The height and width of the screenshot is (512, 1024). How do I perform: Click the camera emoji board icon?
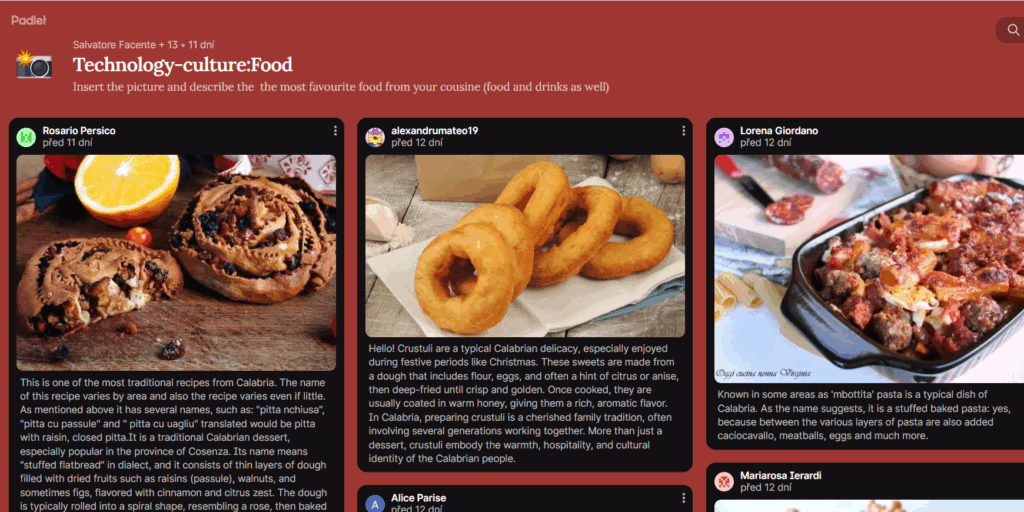(x=34, y=65)
